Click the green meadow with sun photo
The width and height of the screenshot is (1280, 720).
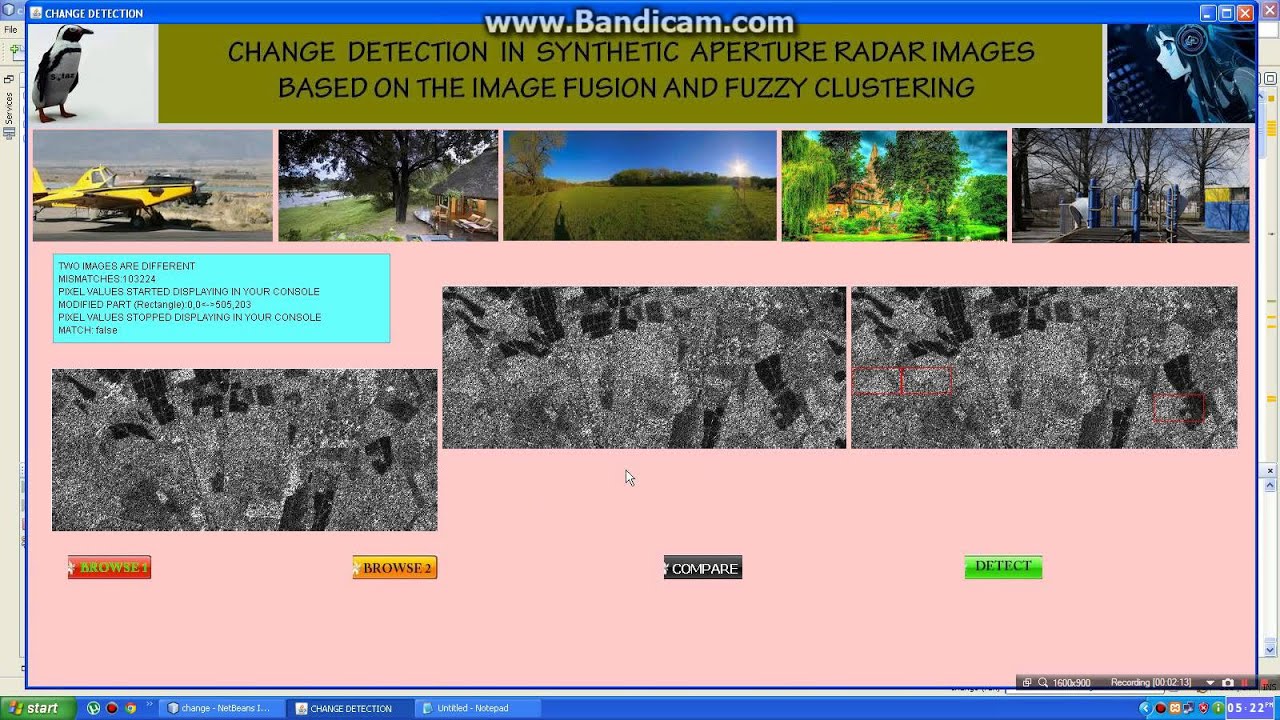pyautogui.click(x=640, y=185)
